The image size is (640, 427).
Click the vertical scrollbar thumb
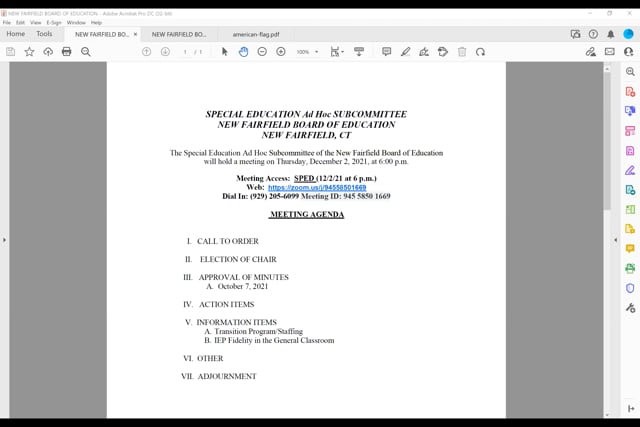pyautogui.click(x=607, y=141)
